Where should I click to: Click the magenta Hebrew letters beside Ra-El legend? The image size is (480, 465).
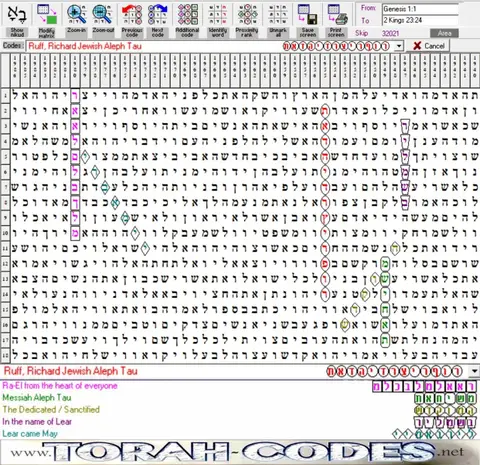pos(425,386)
